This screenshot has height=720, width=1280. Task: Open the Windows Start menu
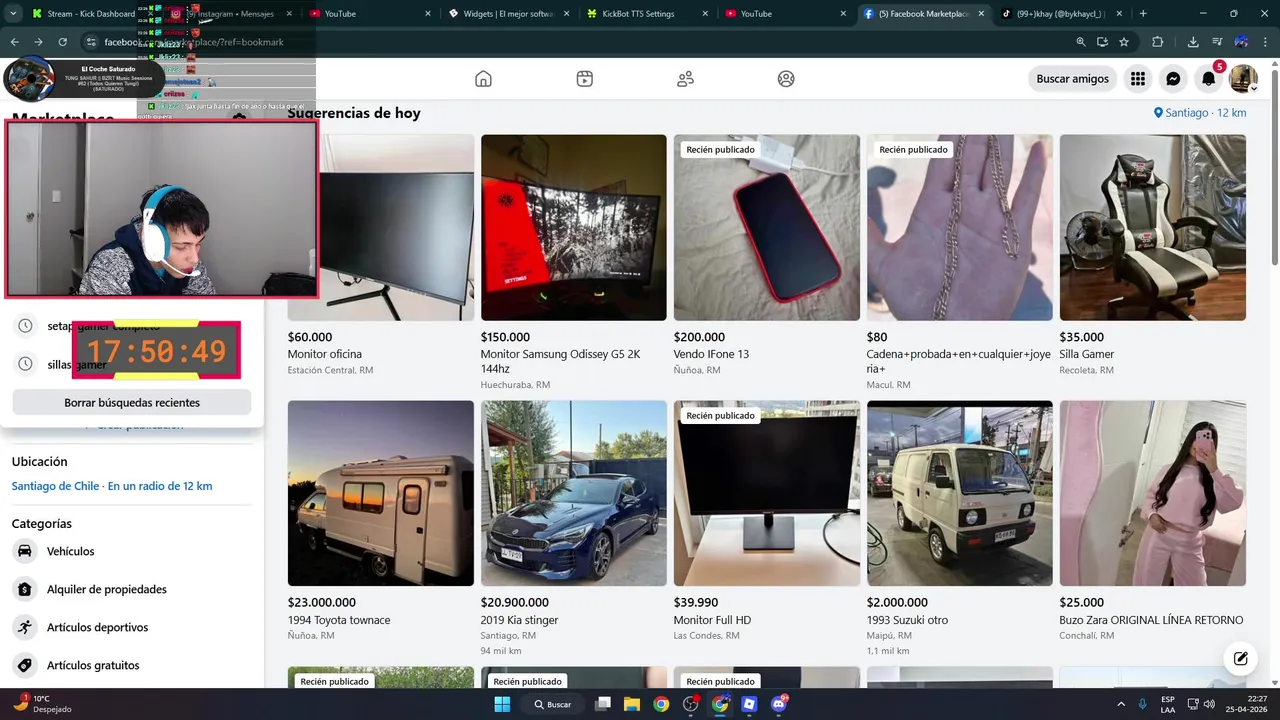pos(503,704)
